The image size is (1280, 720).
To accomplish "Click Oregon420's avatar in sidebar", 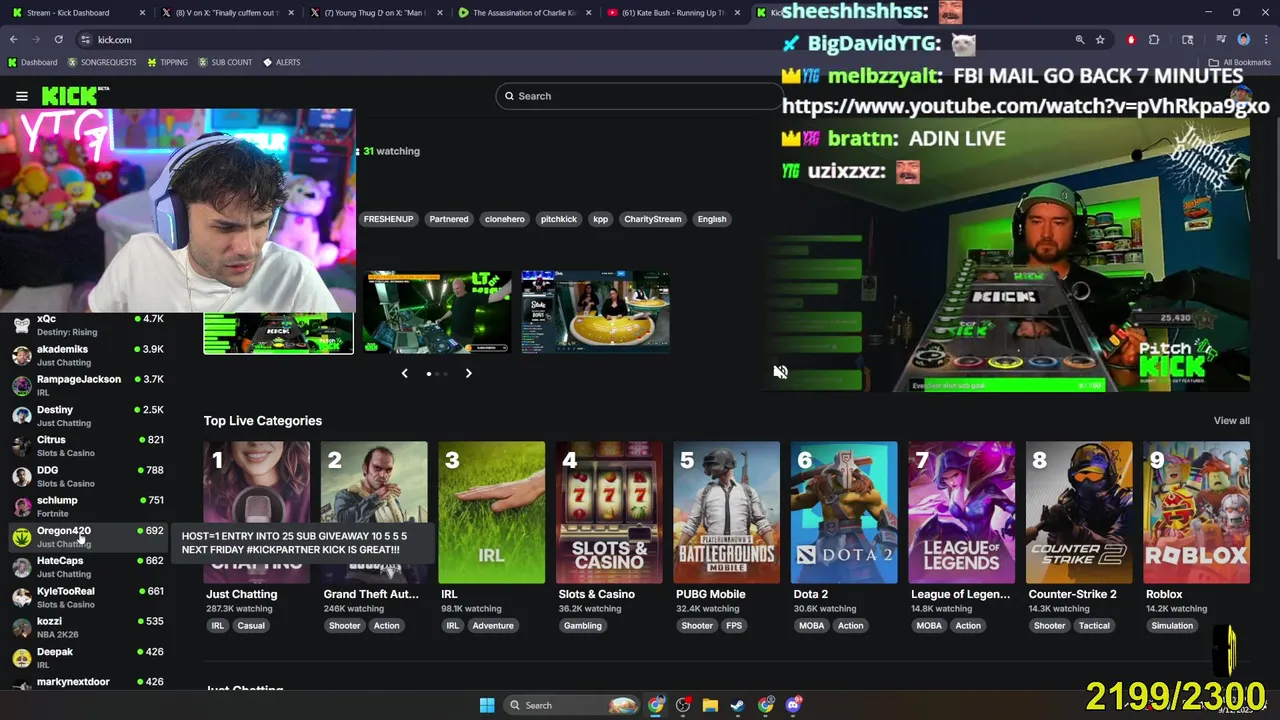I will (x=22, y=537).
